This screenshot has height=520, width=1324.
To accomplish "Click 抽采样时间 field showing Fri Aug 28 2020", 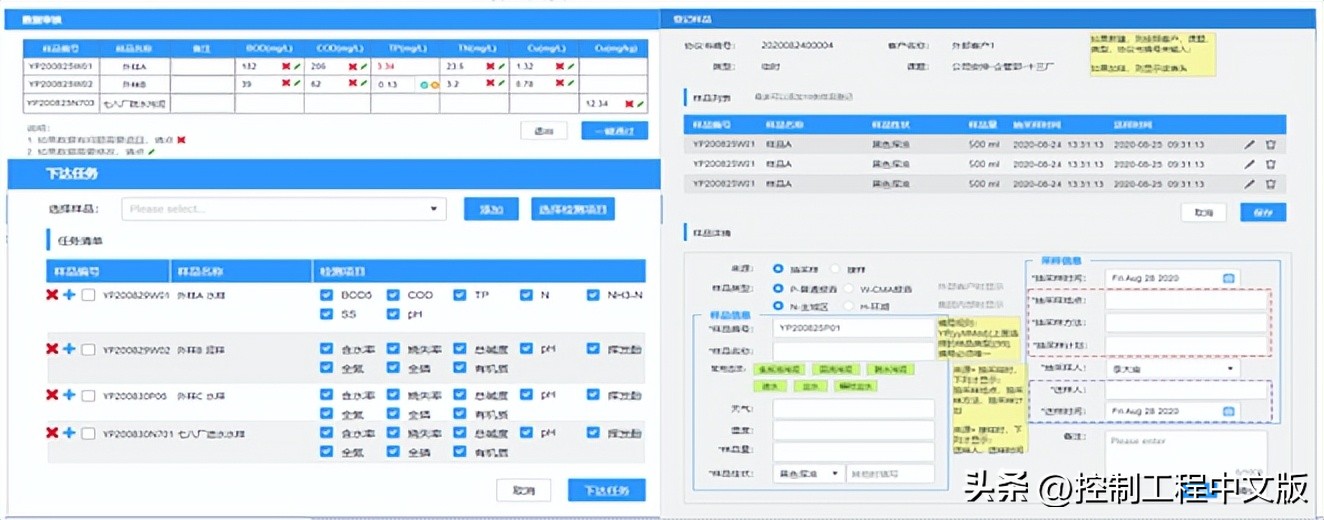I will [1172, 277].
